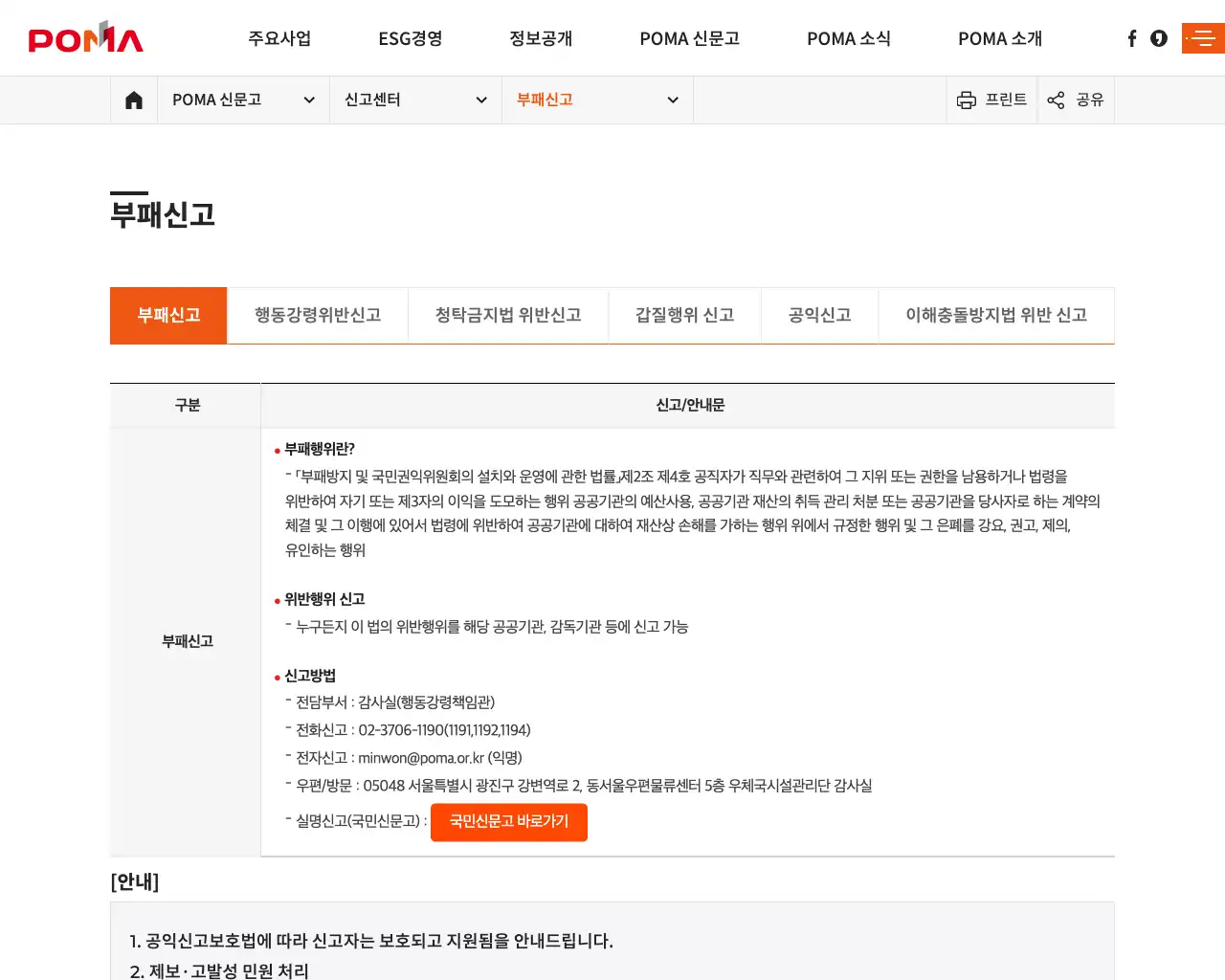Expand the 신고센터 breadcrumb dropdown
The height and width of the screenshot is (980, 1225).
415,100
